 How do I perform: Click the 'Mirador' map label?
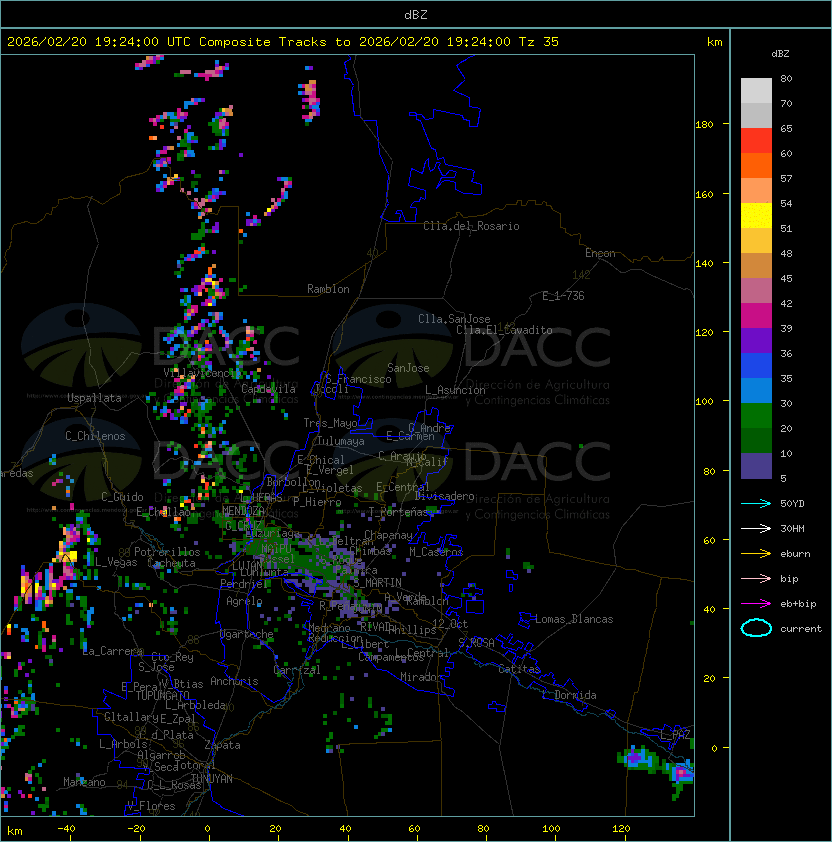tap(421, 677)
